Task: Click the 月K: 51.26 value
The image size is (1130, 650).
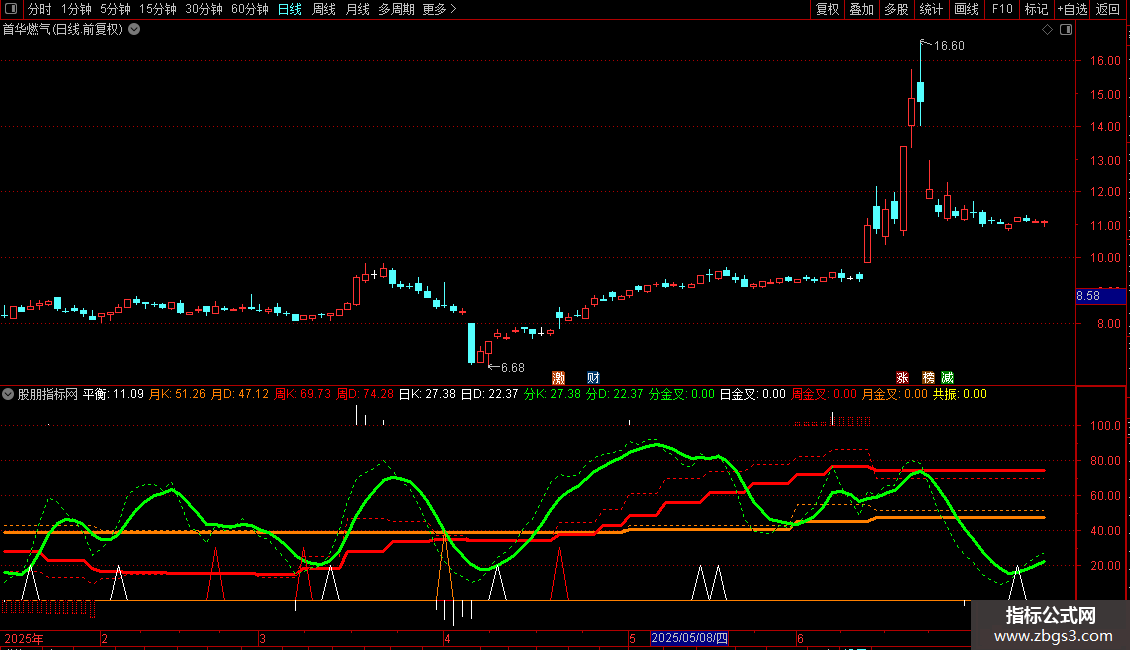Action: point(177,394)
